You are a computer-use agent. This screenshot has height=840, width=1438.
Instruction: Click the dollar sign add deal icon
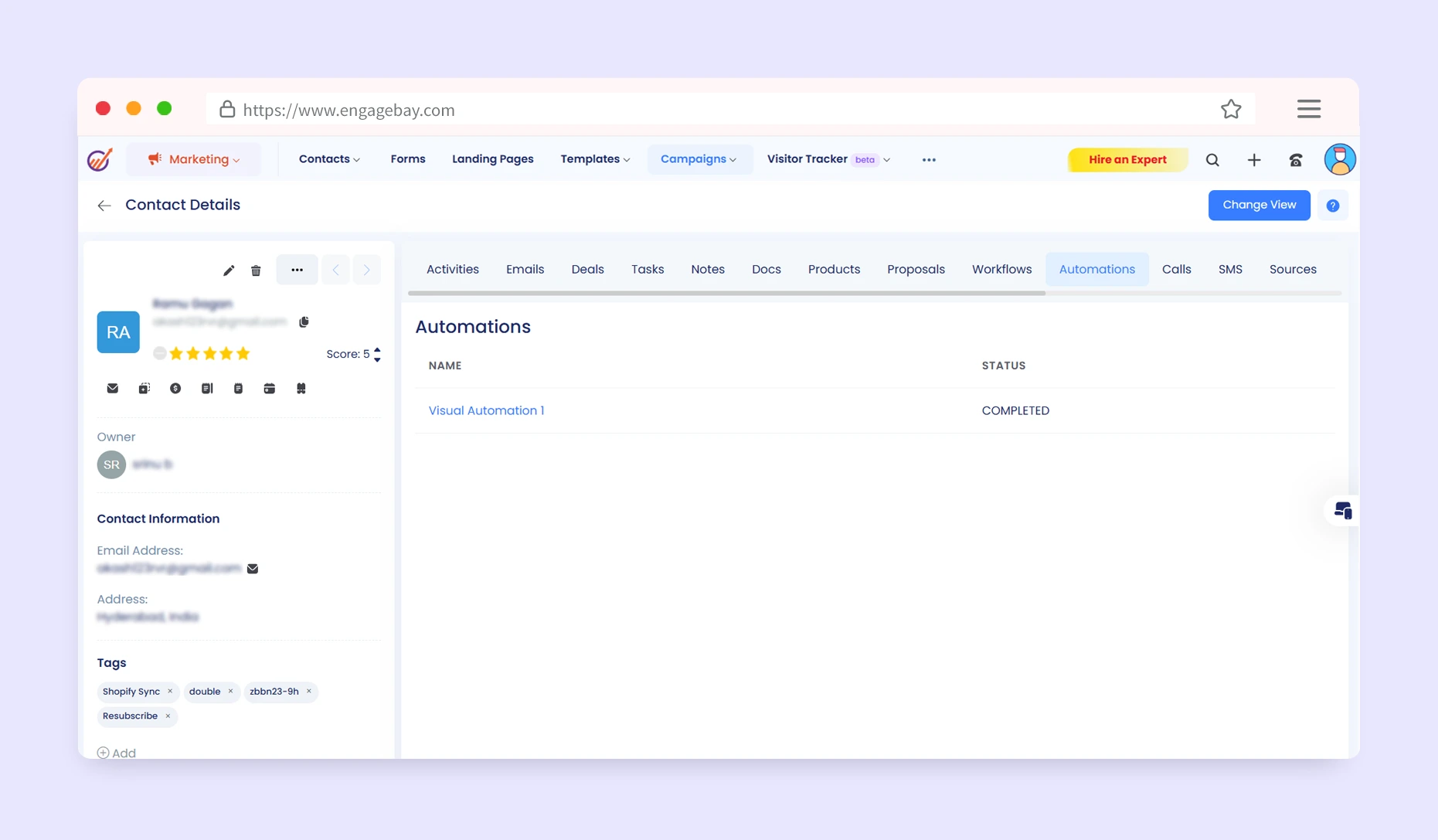[x=175, y=389]
